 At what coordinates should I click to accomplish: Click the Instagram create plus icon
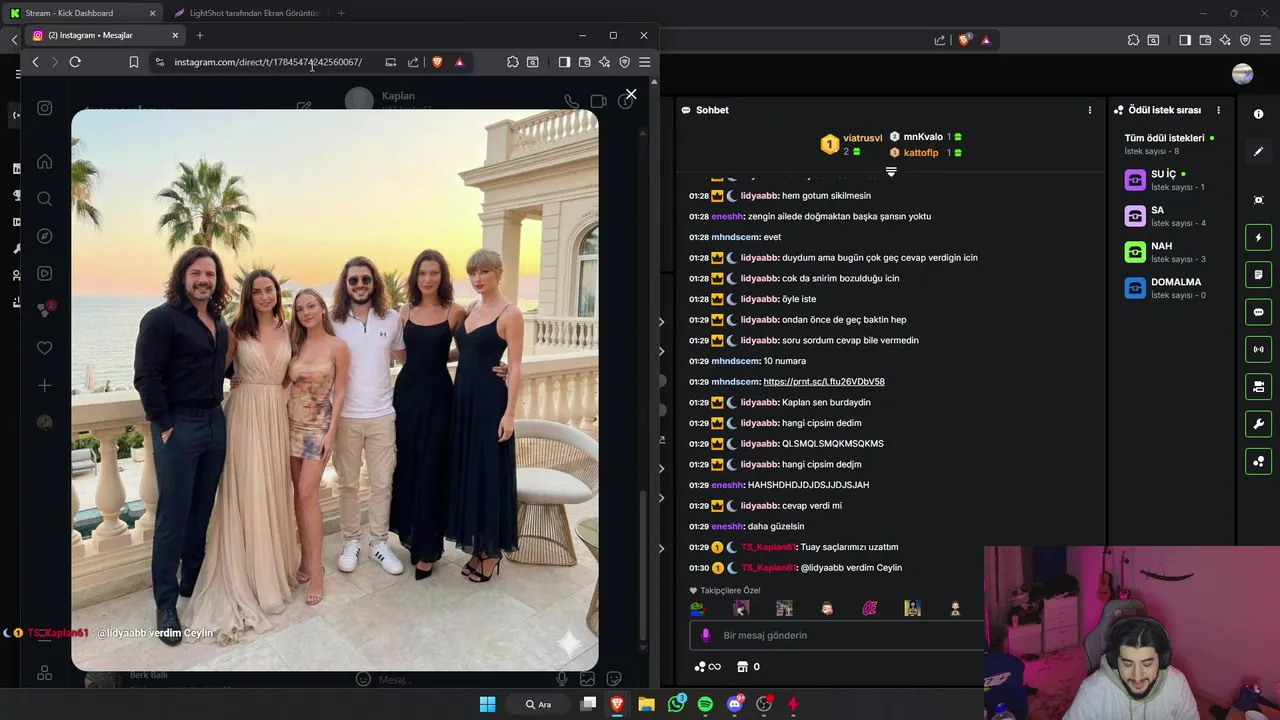click(x=44, y=385)
